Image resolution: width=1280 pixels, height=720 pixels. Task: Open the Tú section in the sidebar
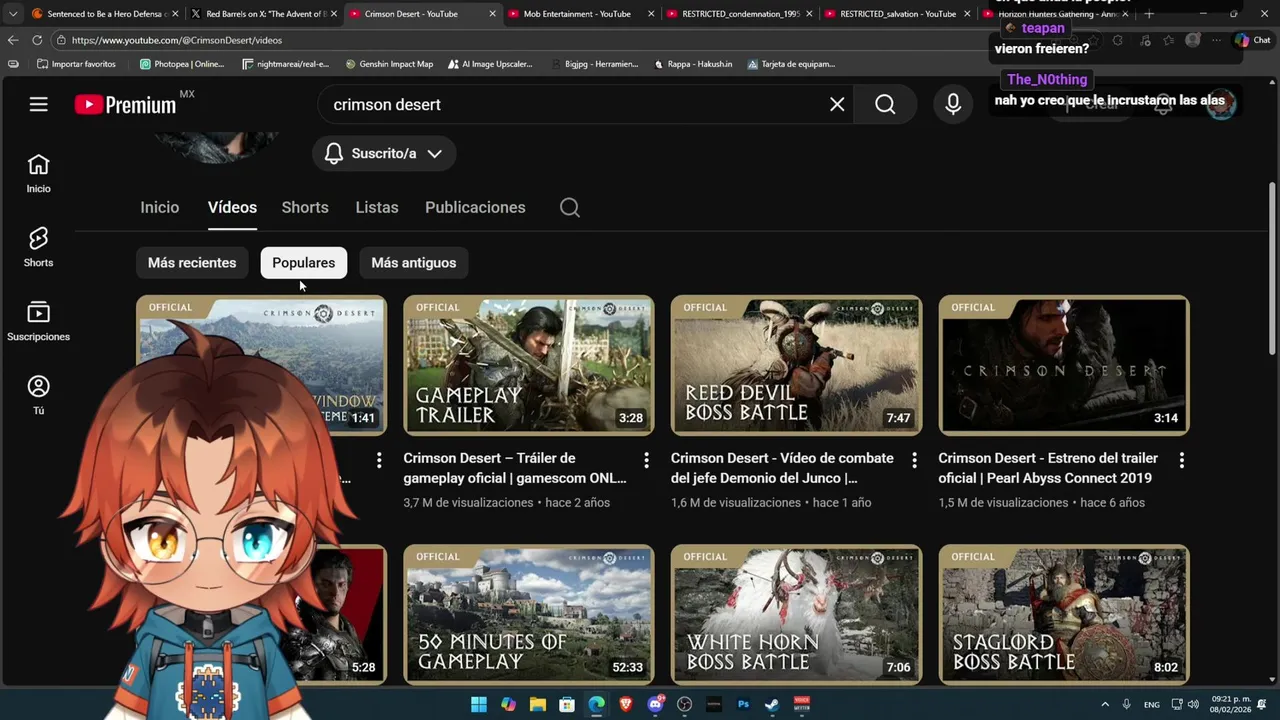point(38,396)
